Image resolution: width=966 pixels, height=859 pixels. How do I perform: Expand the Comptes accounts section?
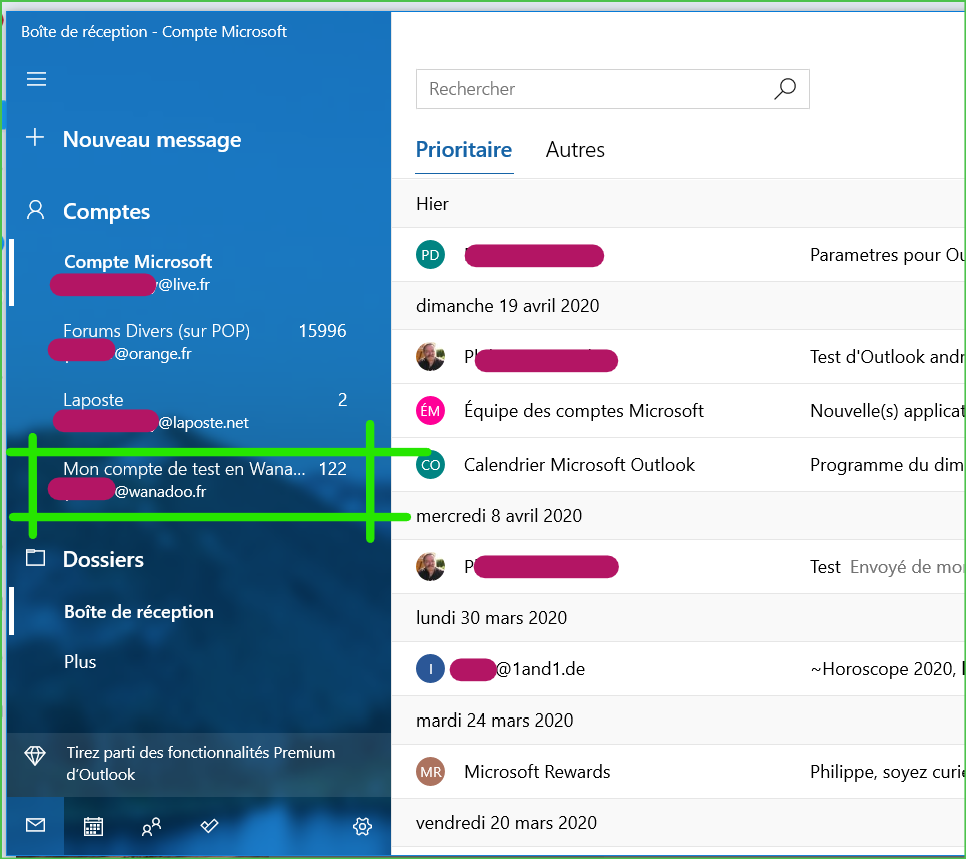106,211
